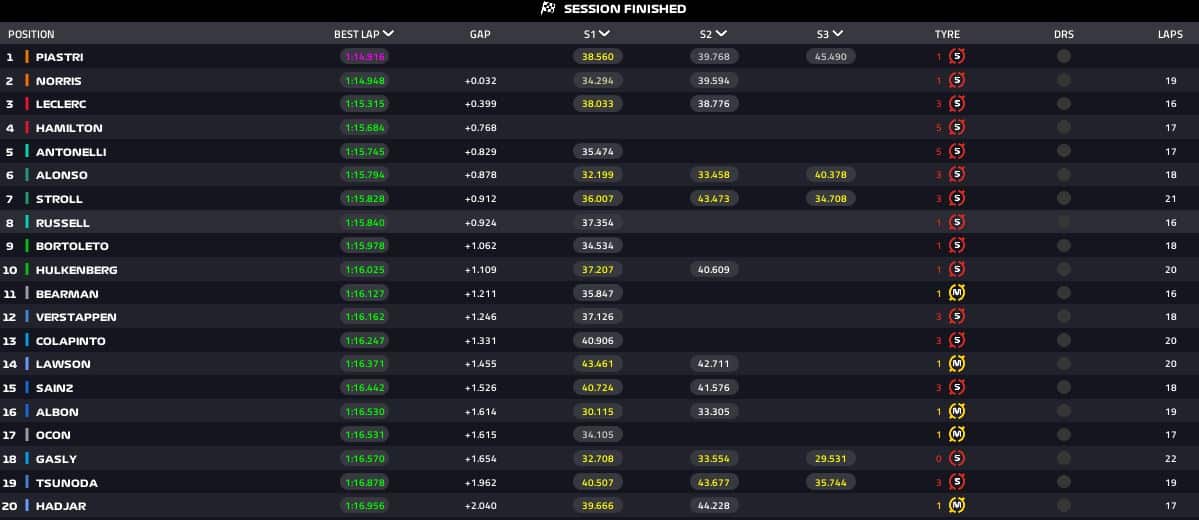Open the S1 sector column dropdown
1199x520 pixels.
[x=605, y=34]
